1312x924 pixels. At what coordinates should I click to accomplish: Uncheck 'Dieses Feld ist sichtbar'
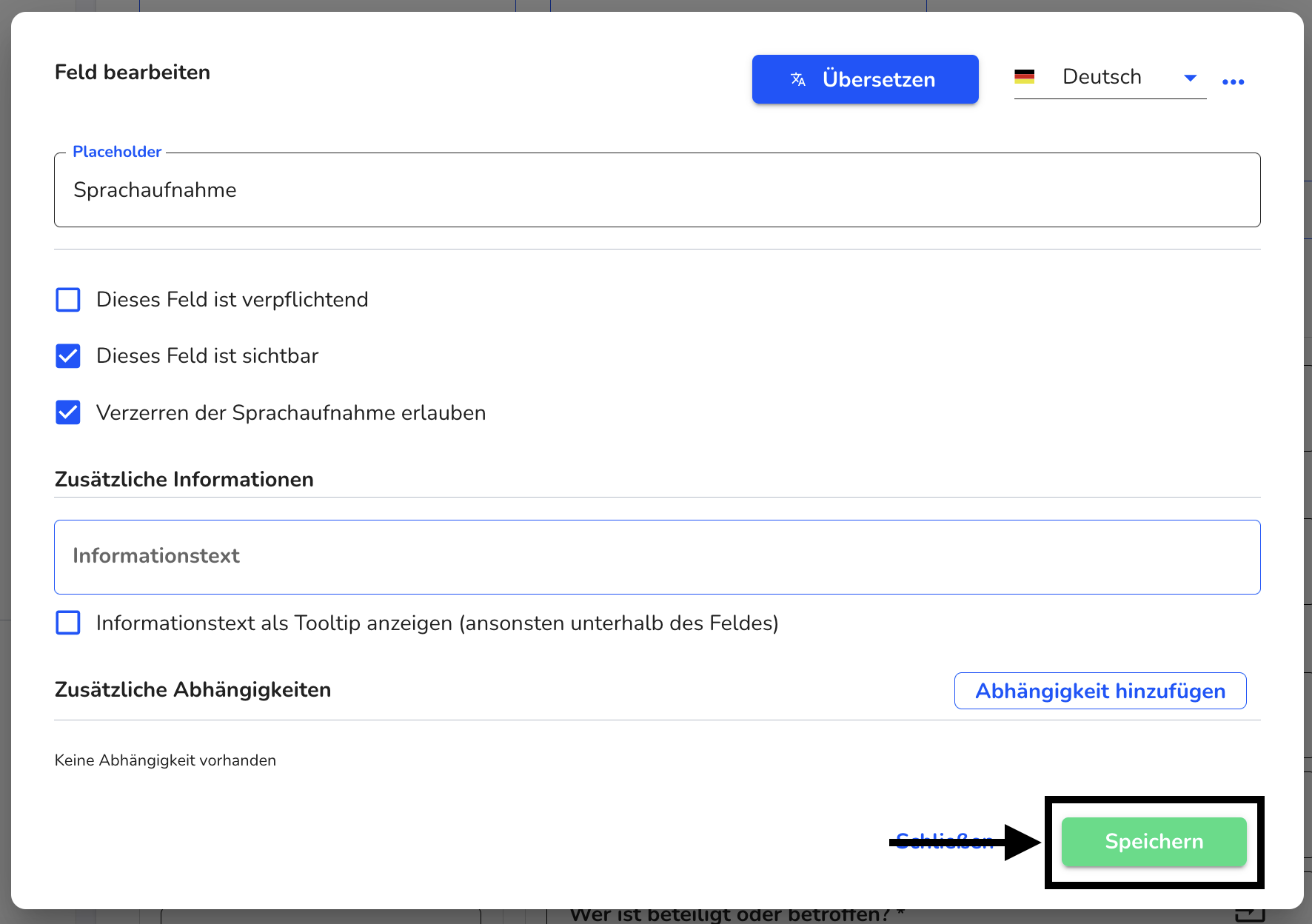[68, 356]
